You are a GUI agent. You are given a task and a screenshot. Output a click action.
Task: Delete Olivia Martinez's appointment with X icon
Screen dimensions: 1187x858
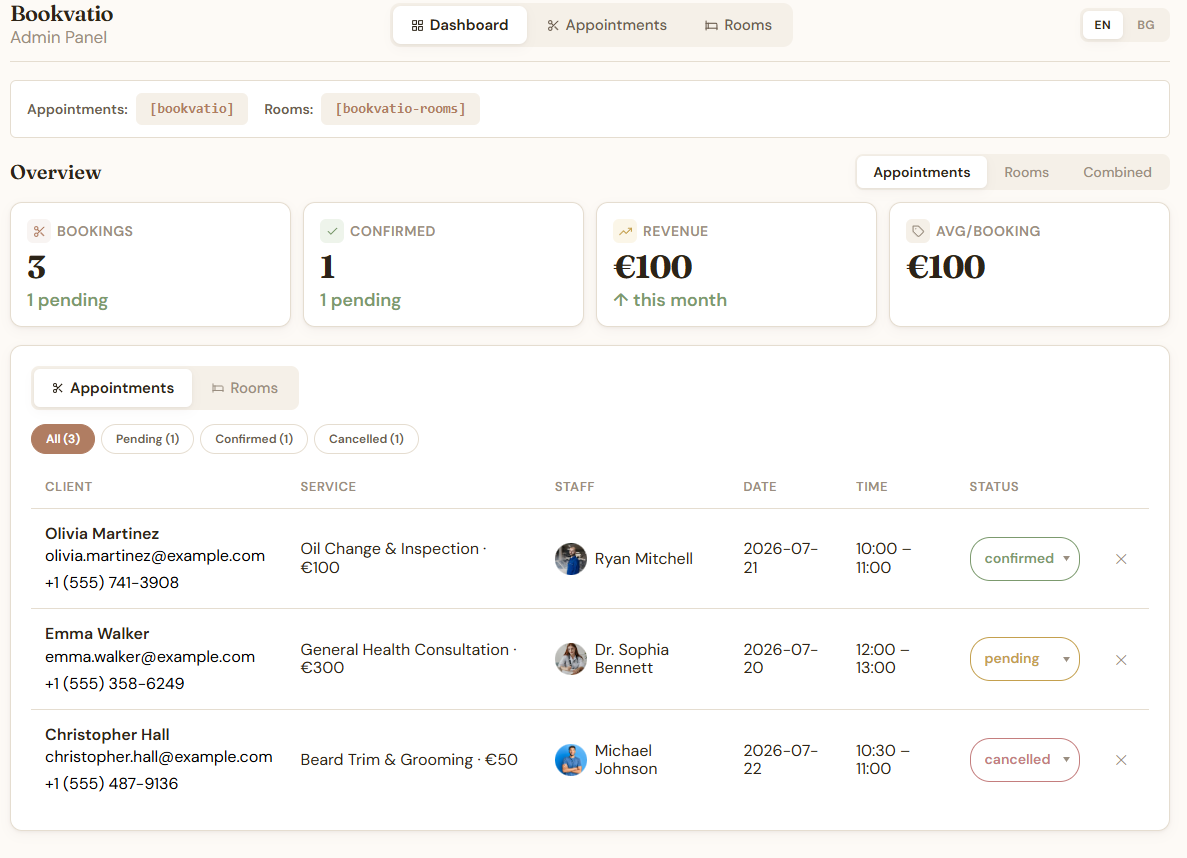[x=1121, y=559]
